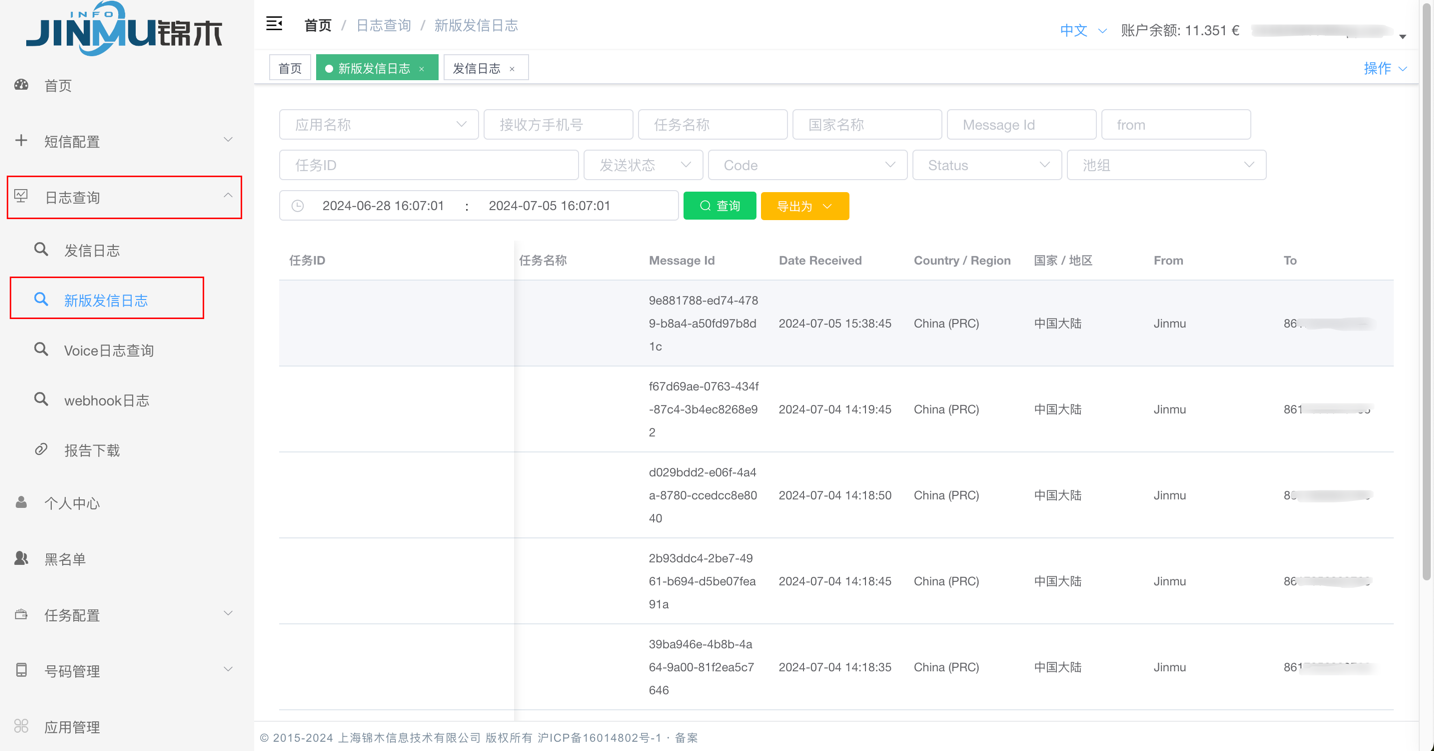Focus the from input field
This screenshot has height=751, width=1434.
coord(1176,124)
